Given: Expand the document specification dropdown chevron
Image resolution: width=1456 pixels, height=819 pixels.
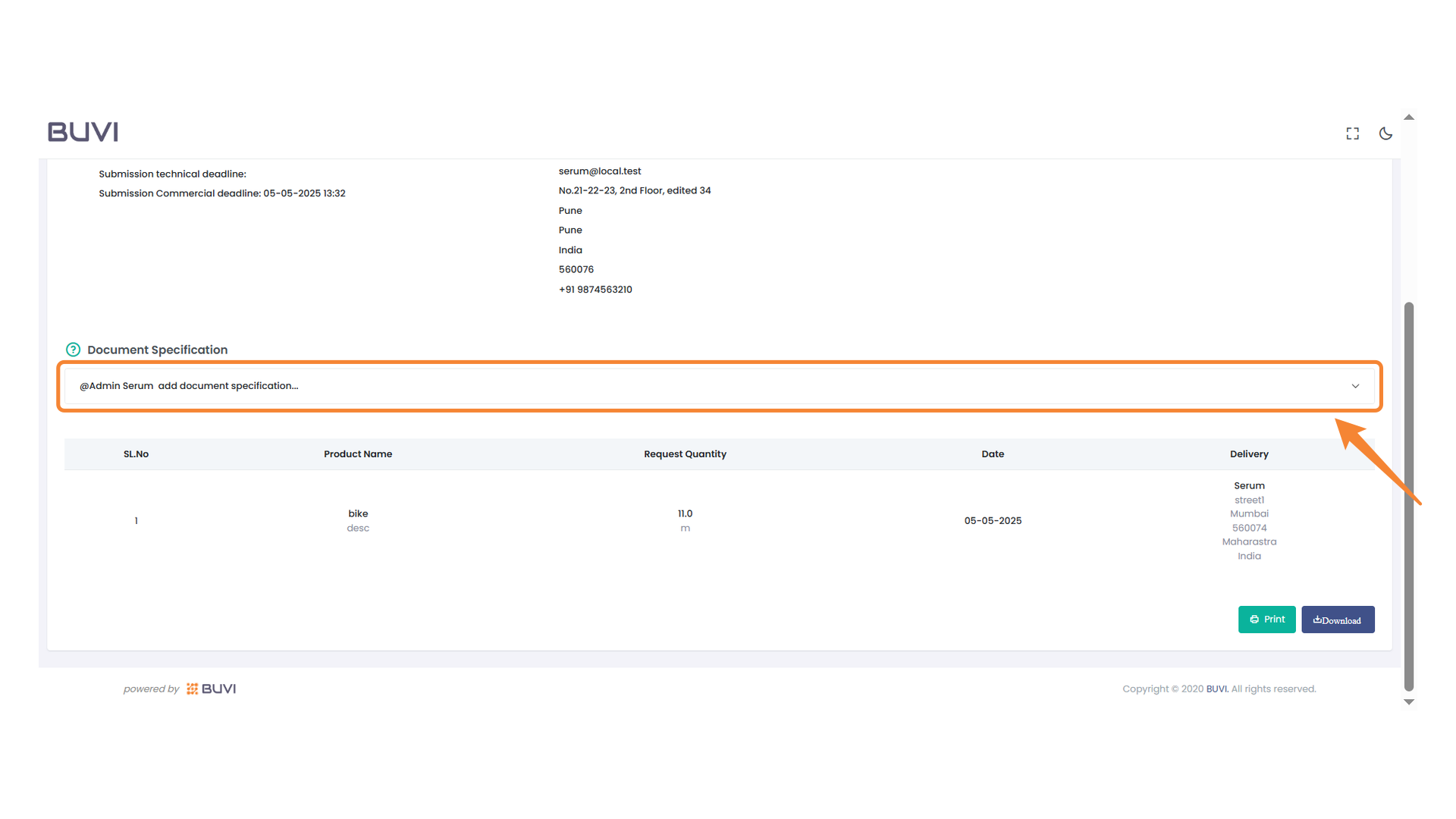Looking at the screenshot, I should coord(1355,386).
